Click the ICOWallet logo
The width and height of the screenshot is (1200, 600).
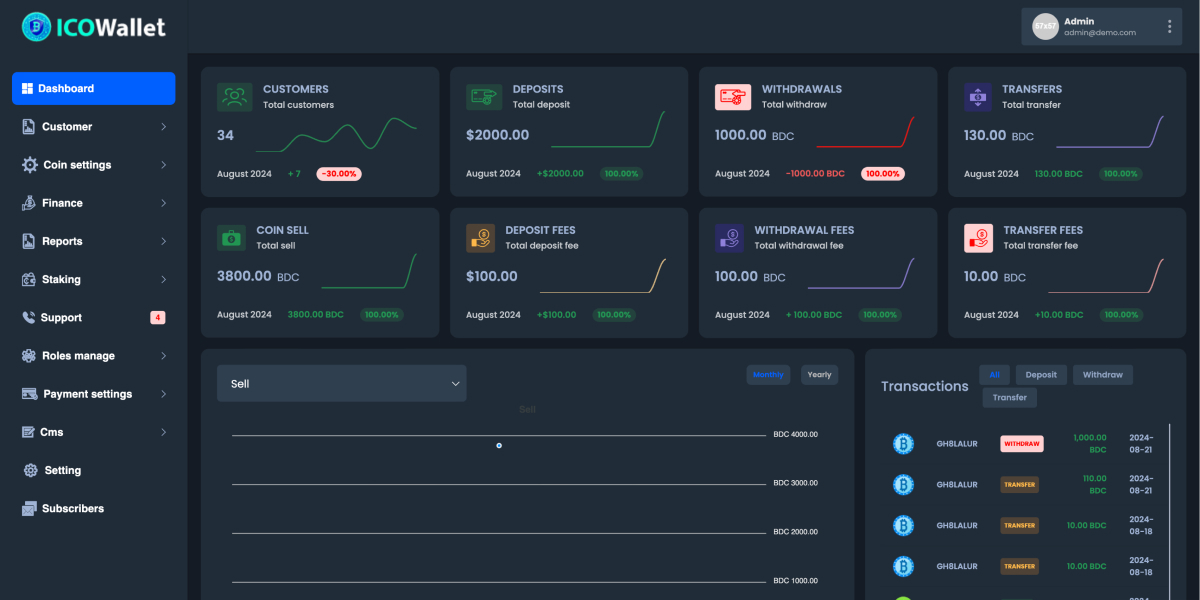click(x=93, y=27)
